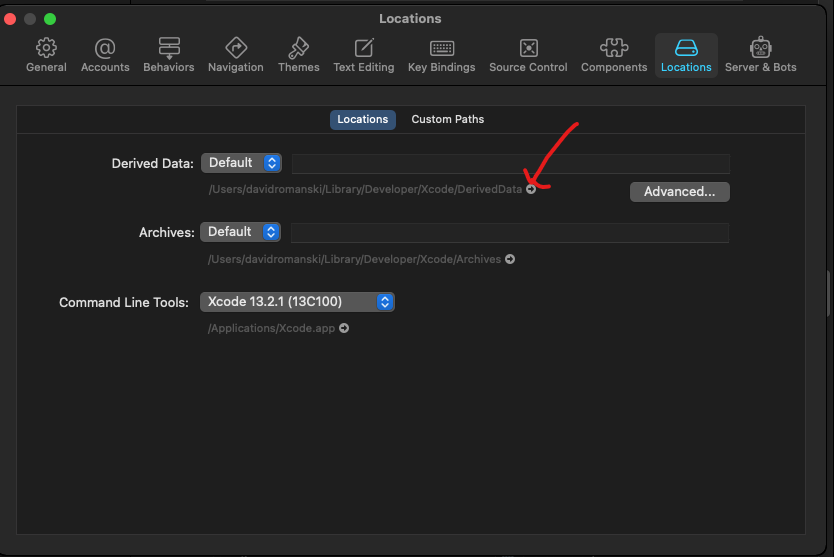Reveal Archives folder via arrow icon

[x=510, y=259]
